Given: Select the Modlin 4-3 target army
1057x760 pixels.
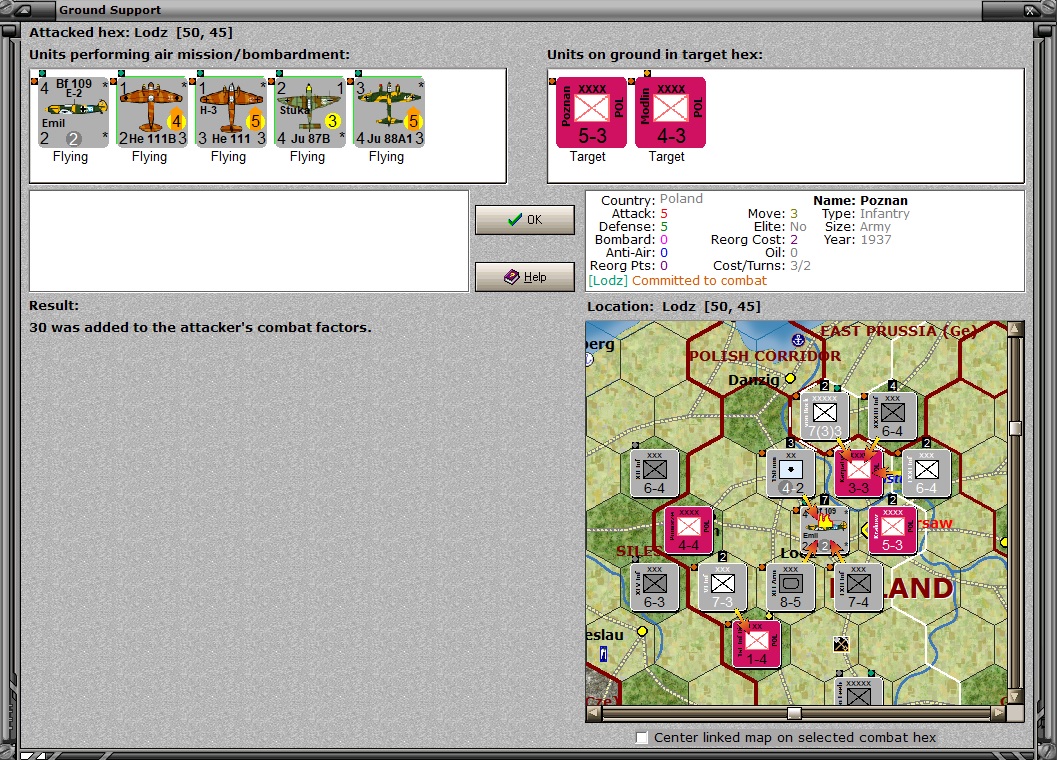Looking at the screenshot, I should [x=670, y=112].
